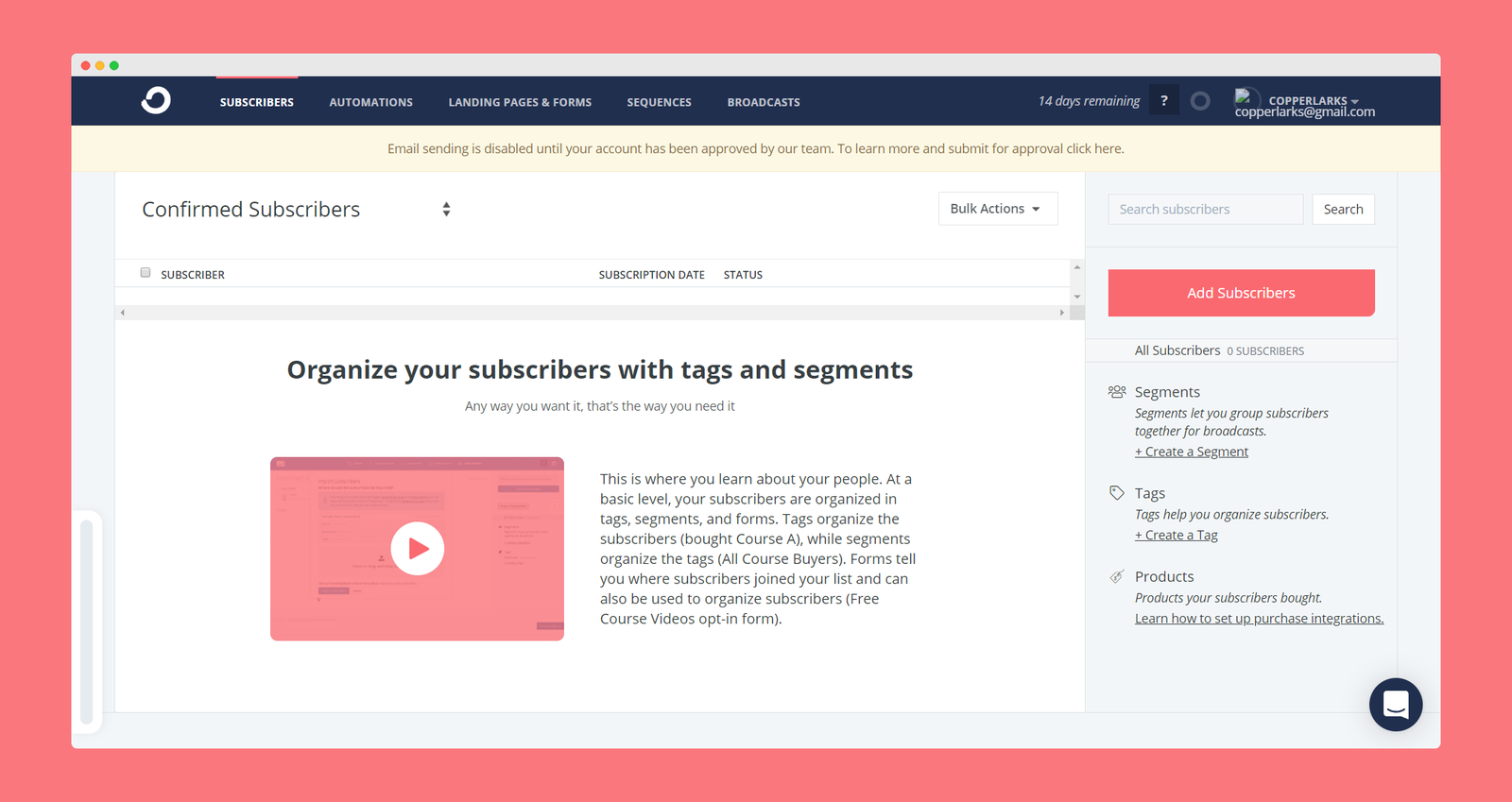Click the Segments heading
Image resolution: width=1512 pixels, height=802 pixels.
point(1167,392)
